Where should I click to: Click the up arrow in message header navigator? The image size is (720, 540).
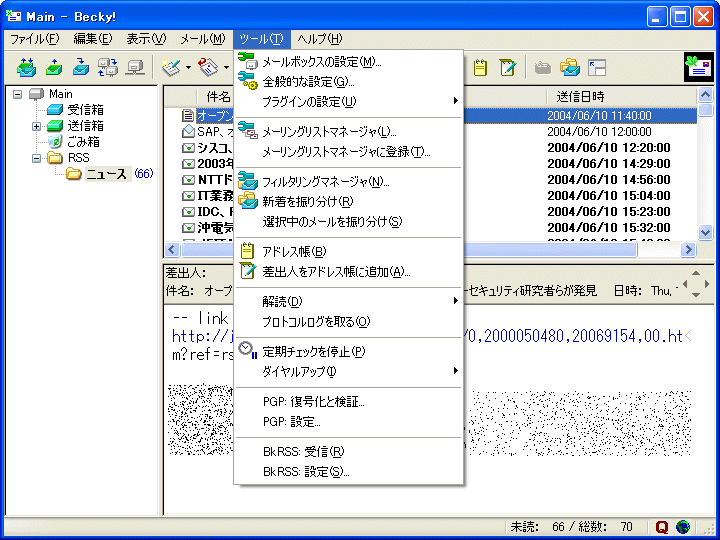coord(696,273)
